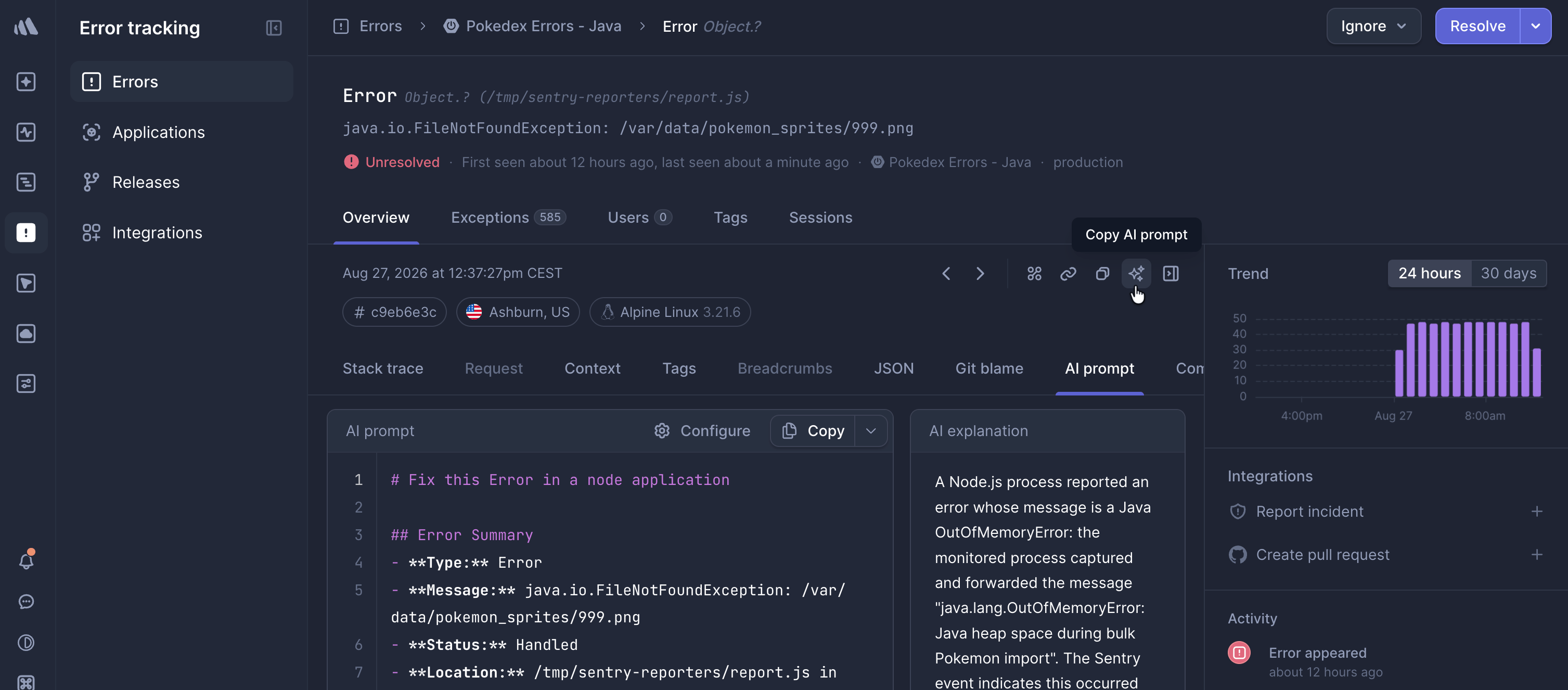Switch trend to 30 days
Screen dimensions: 1568x690
(x=1508, y=273)
